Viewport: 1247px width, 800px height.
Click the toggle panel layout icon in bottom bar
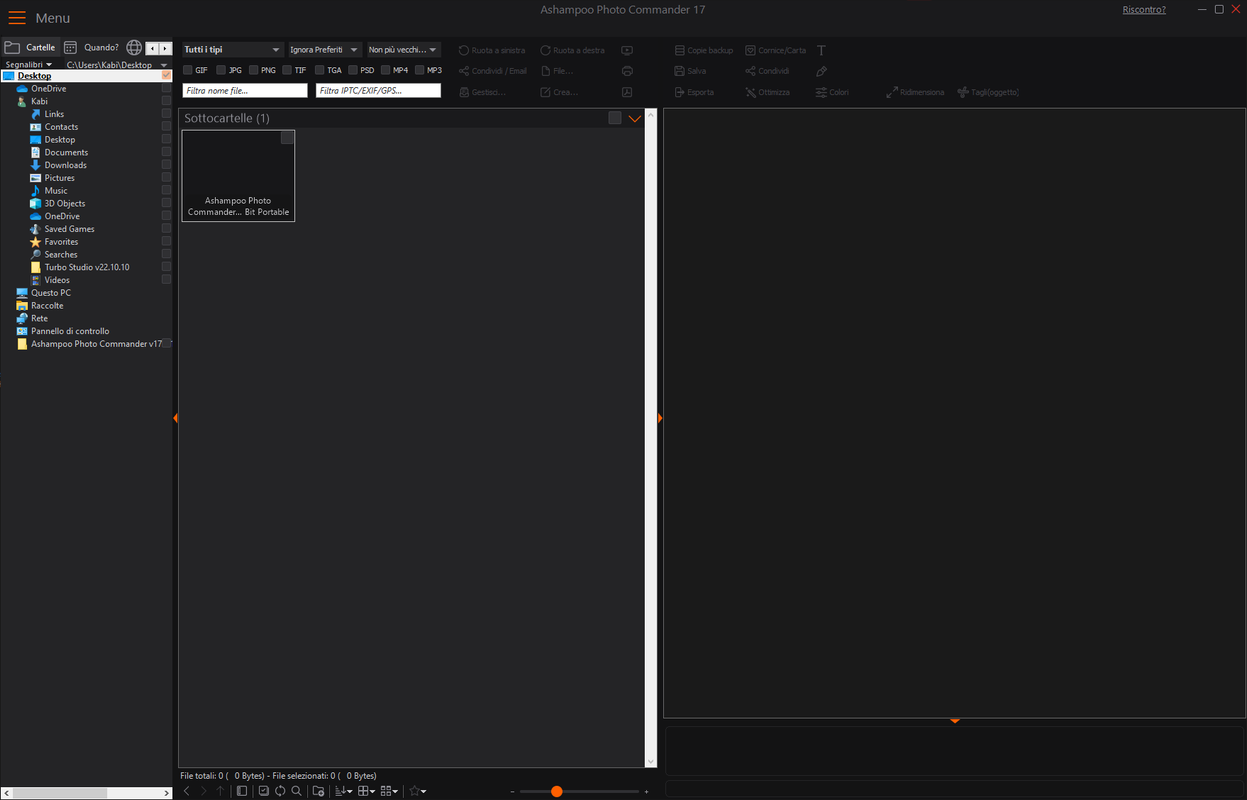click(241, 791)
